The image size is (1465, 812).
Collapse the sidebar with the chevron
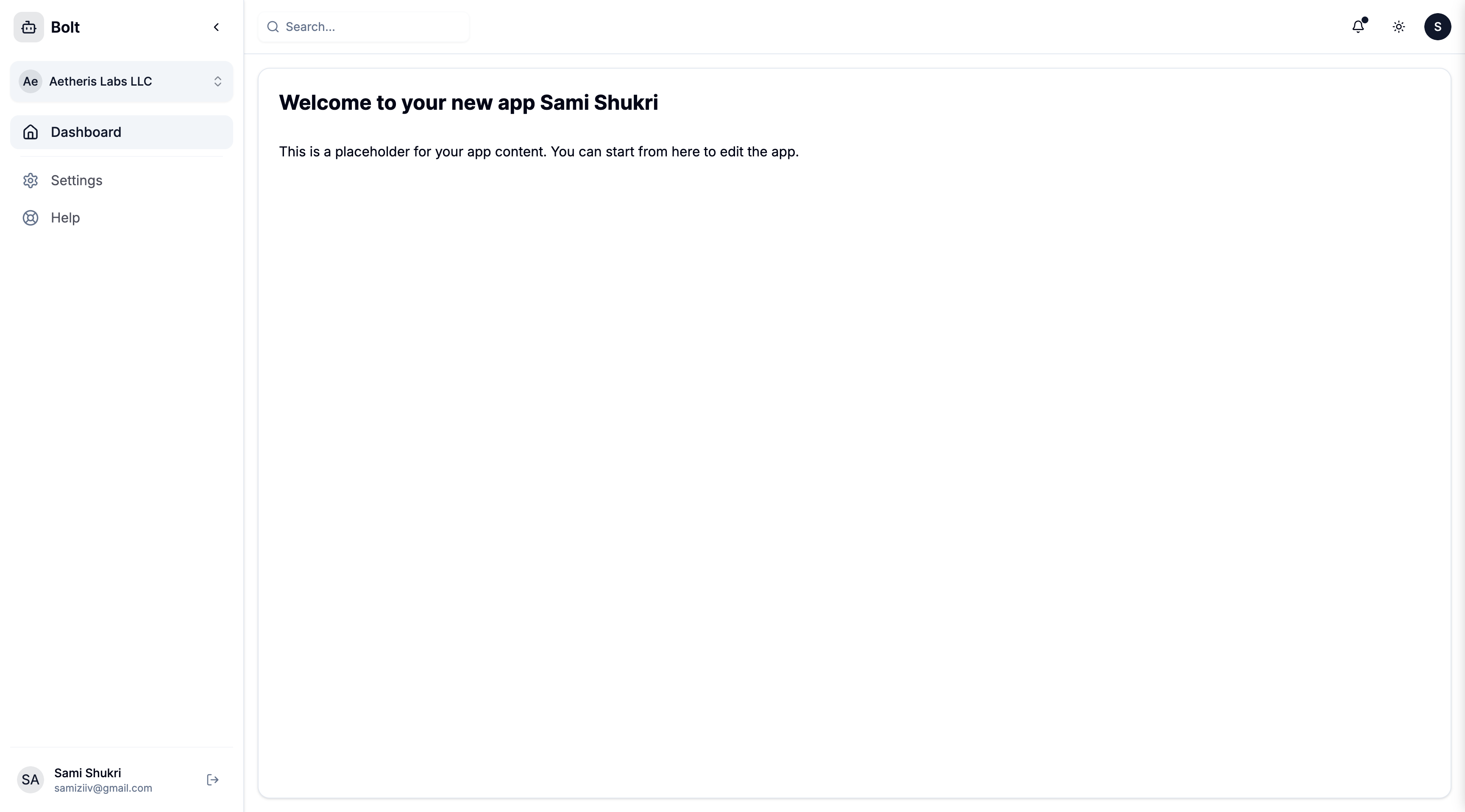click(x=216, y=27)
